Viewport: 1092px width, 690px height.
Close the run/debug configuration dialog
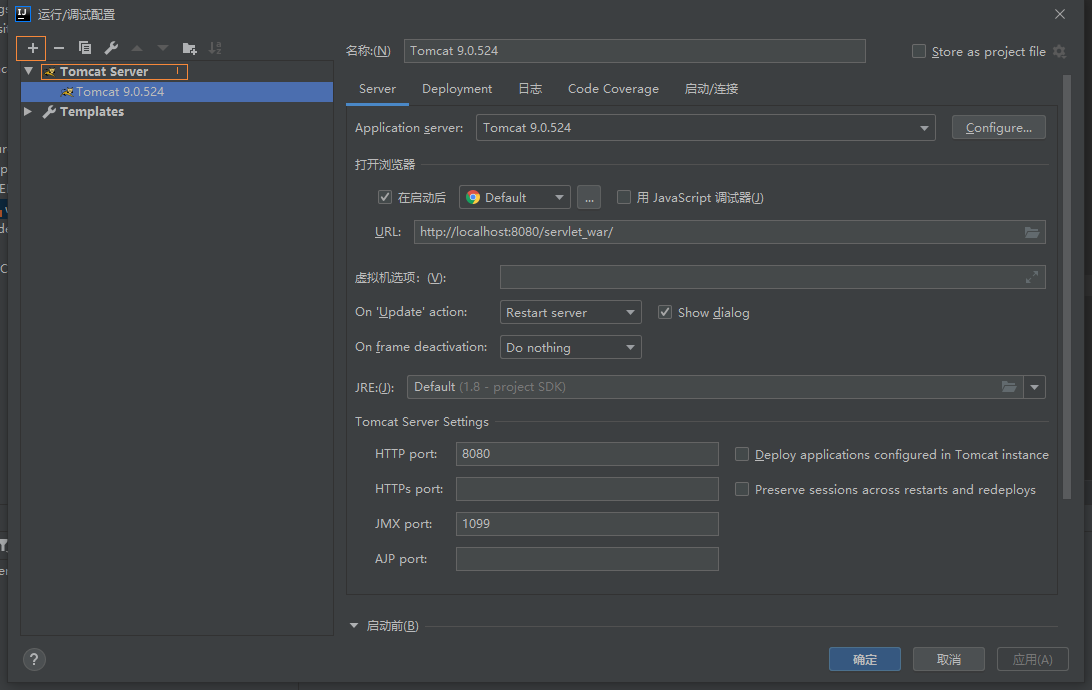point(1060,14)
